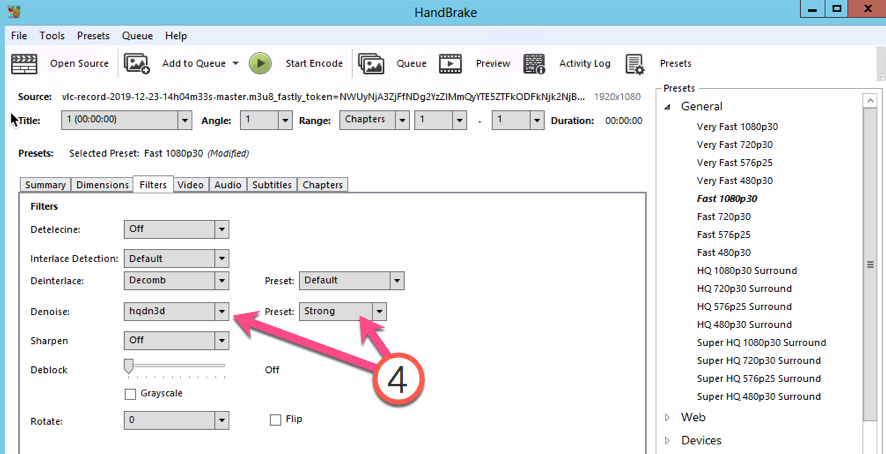The width and height of the screenshot is (886, 454).
Task: Select the Super HQ 480p30 Surround preset
Action: point(759,397)
